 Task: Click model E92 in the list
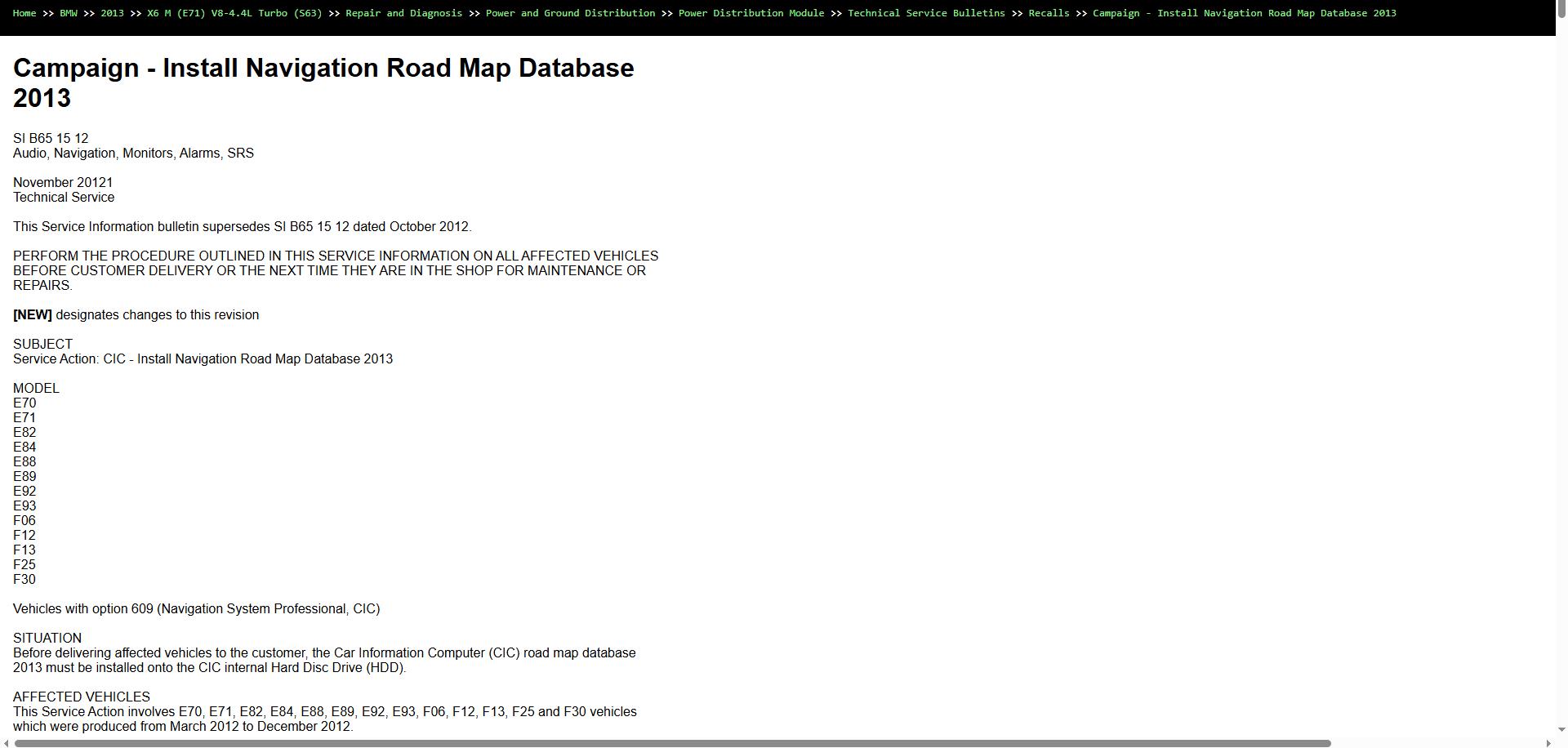(x=24, y=492)
